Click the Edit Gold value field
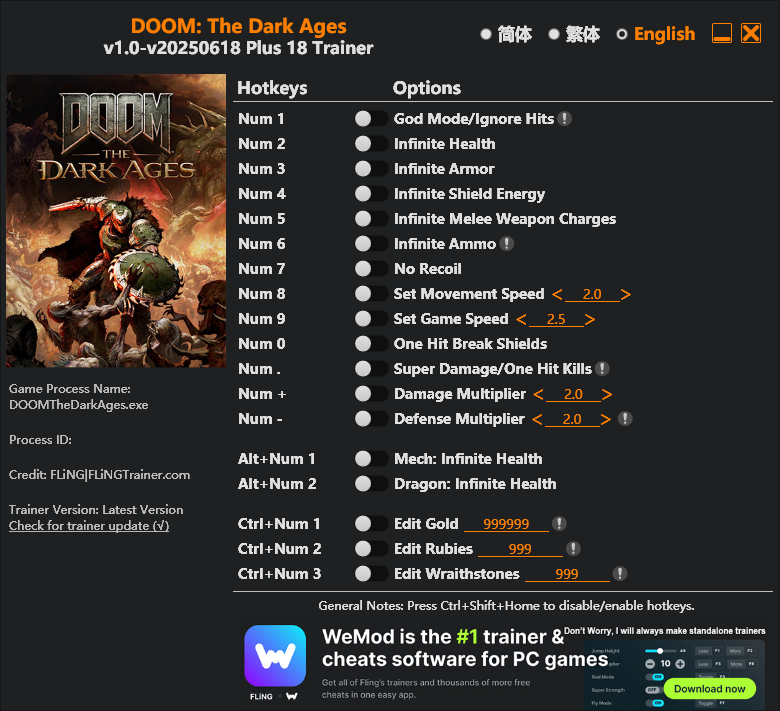780x711 pixels. (x=506, y=524)
